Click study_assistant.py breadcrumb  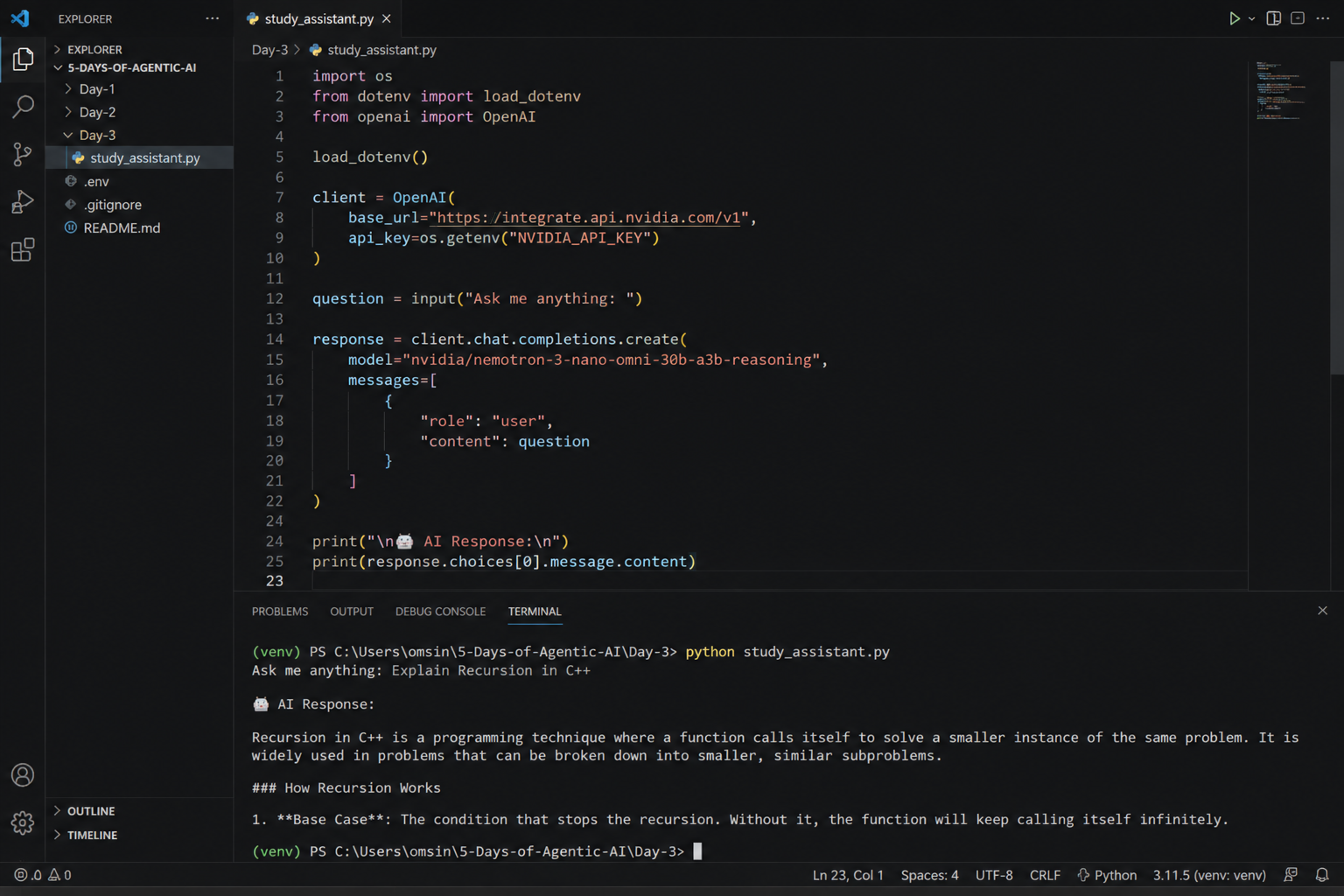point(381,50)
